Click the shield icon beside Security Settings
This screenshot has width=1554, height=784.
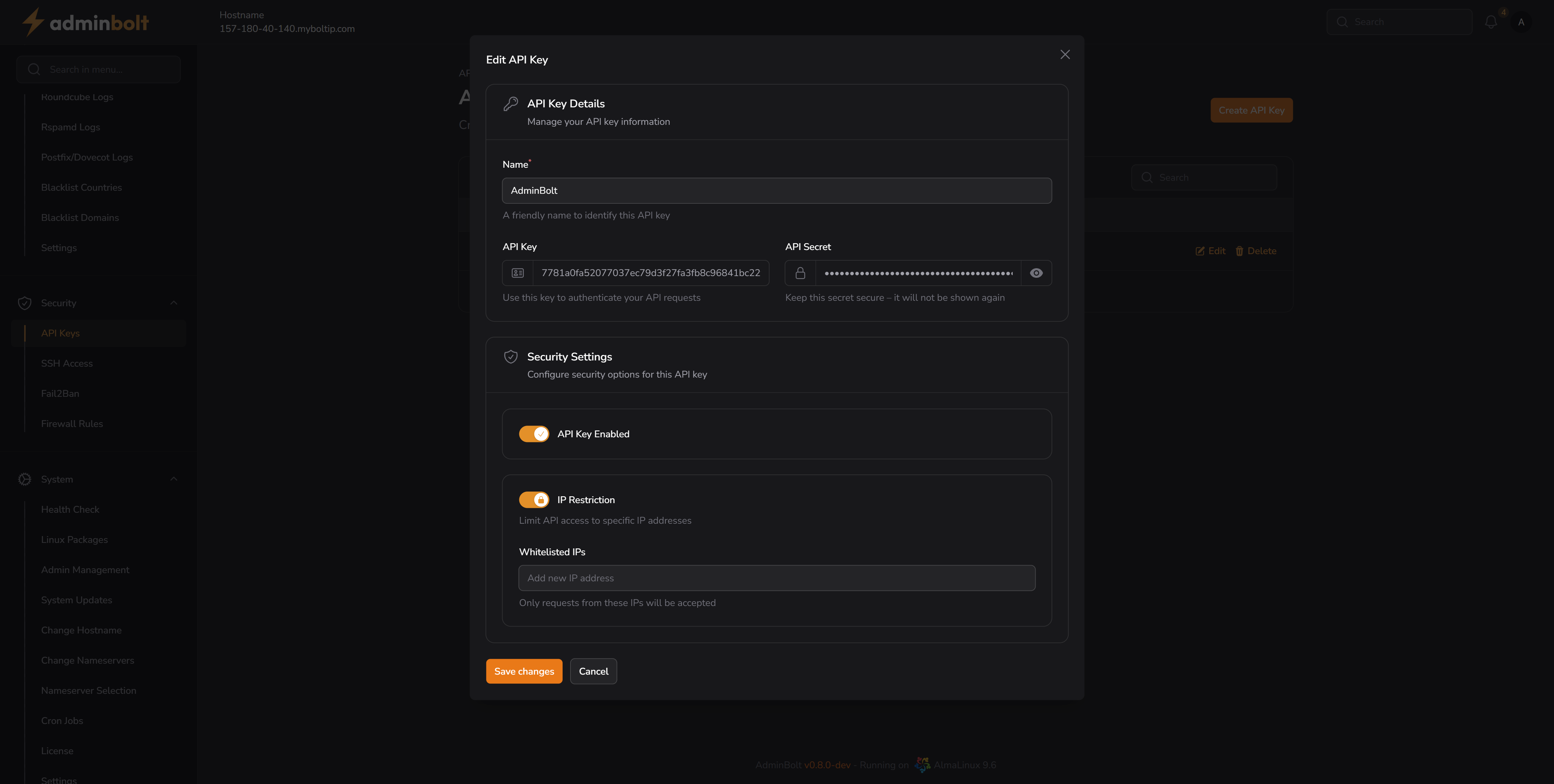tap(511, 356)
